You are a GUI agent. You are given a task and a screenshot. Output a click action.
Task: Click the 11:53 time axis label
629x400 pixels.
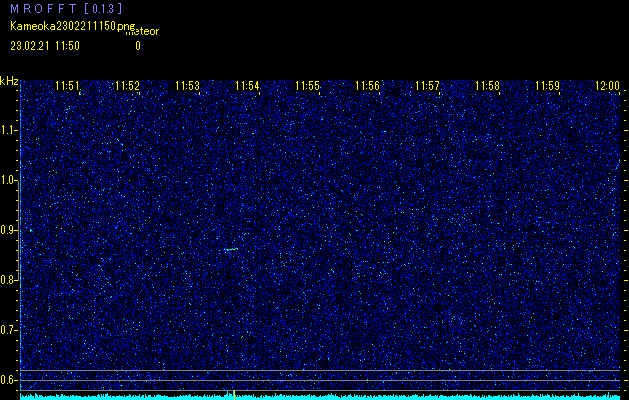pos(187,86)
